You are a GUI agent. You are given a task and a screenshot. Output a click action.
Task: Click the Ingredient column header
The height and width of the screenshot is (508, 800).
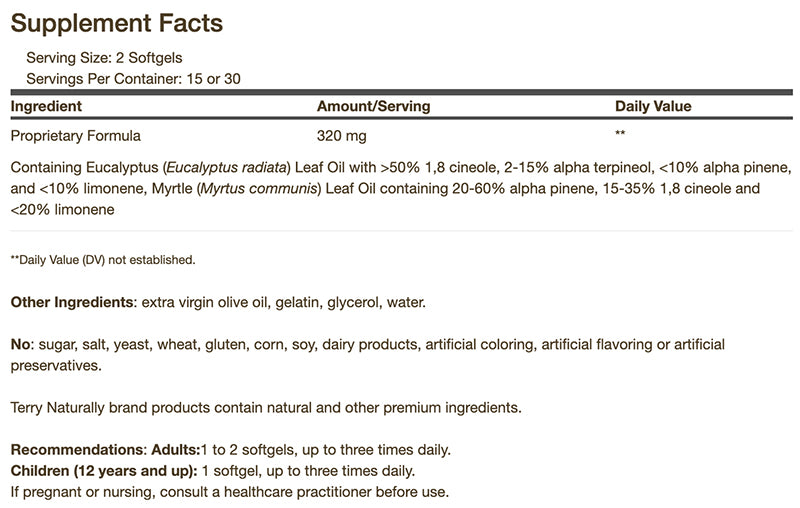[46, 106]
